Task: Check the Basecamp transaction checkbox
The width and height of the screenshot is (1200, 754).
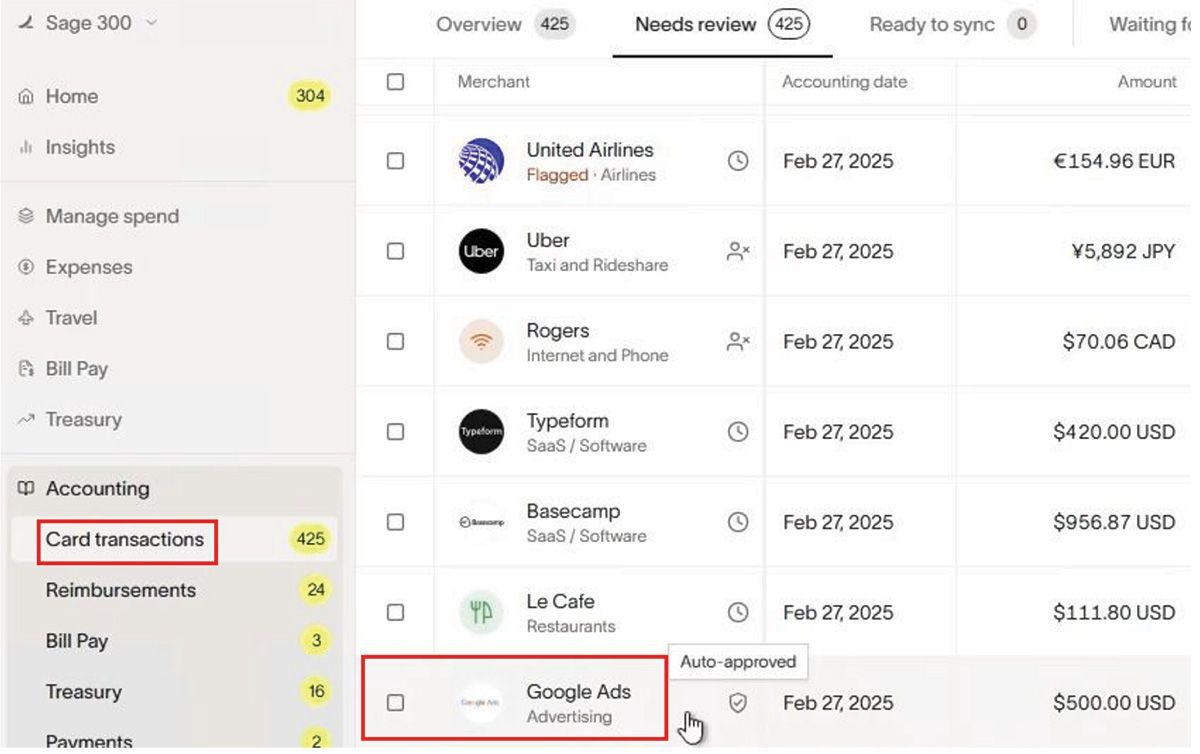Action: [x=395, y=522]
